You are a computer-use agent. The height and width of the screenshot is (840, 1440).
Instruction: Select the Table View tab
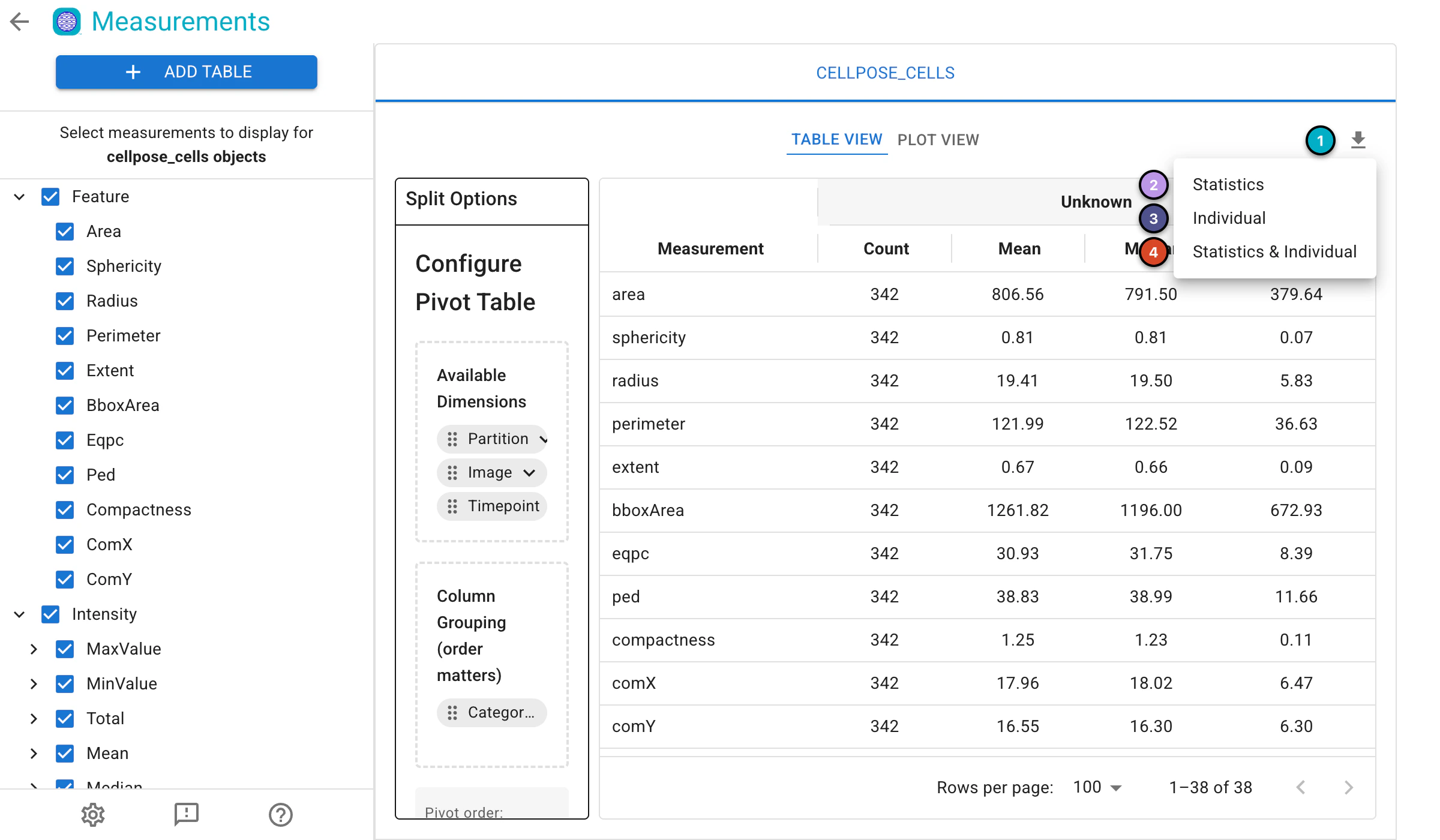pos(836,140)
